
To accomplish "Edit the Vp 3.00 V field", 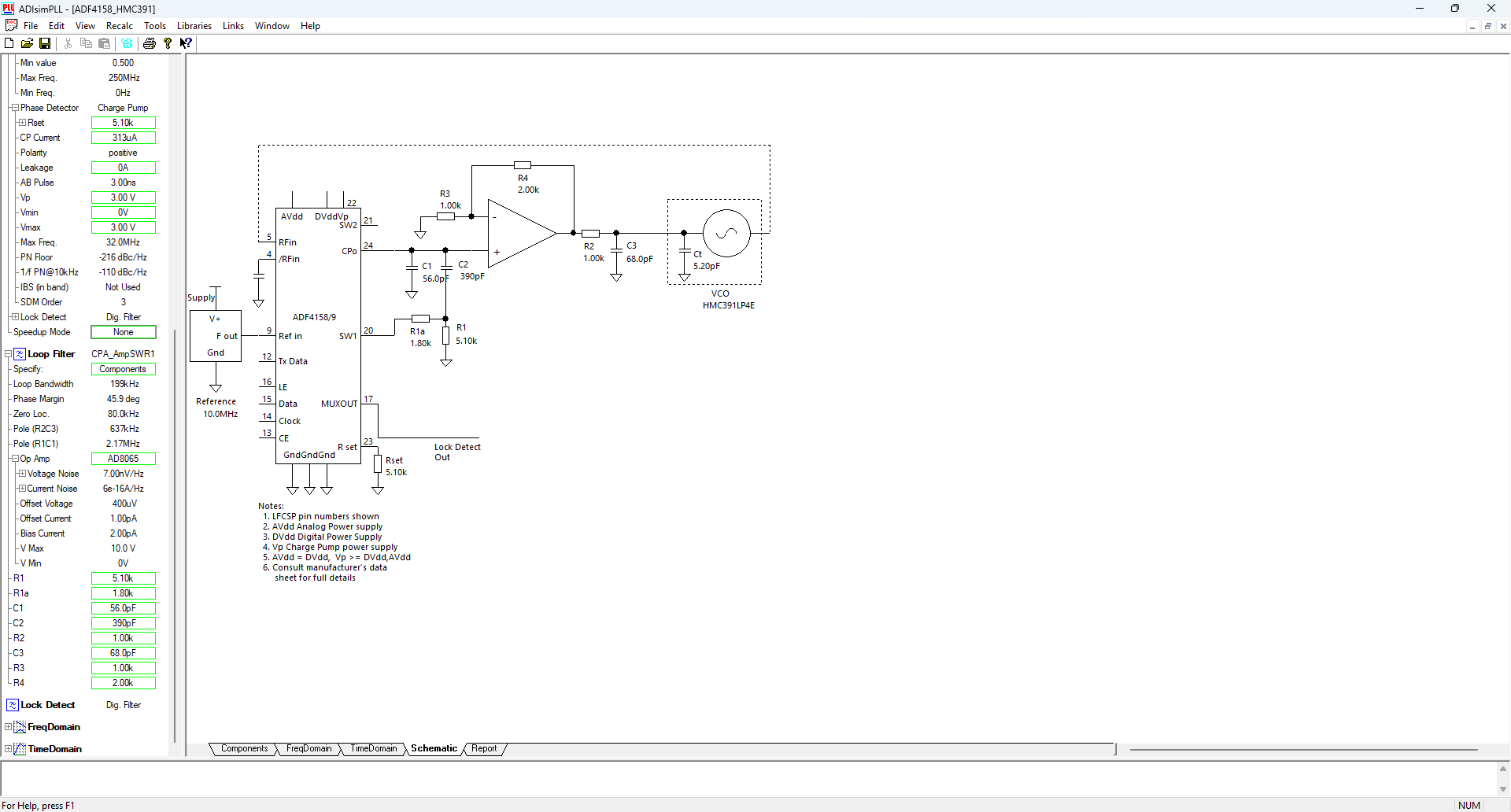I will click(124, 197).
